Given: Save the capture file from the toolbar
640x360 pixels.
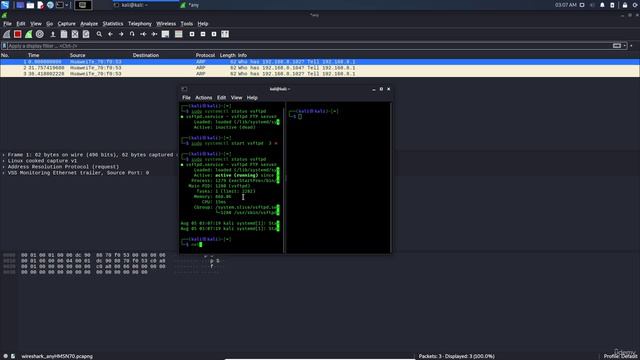Looking at the screenshot, I should pos(64,34).
